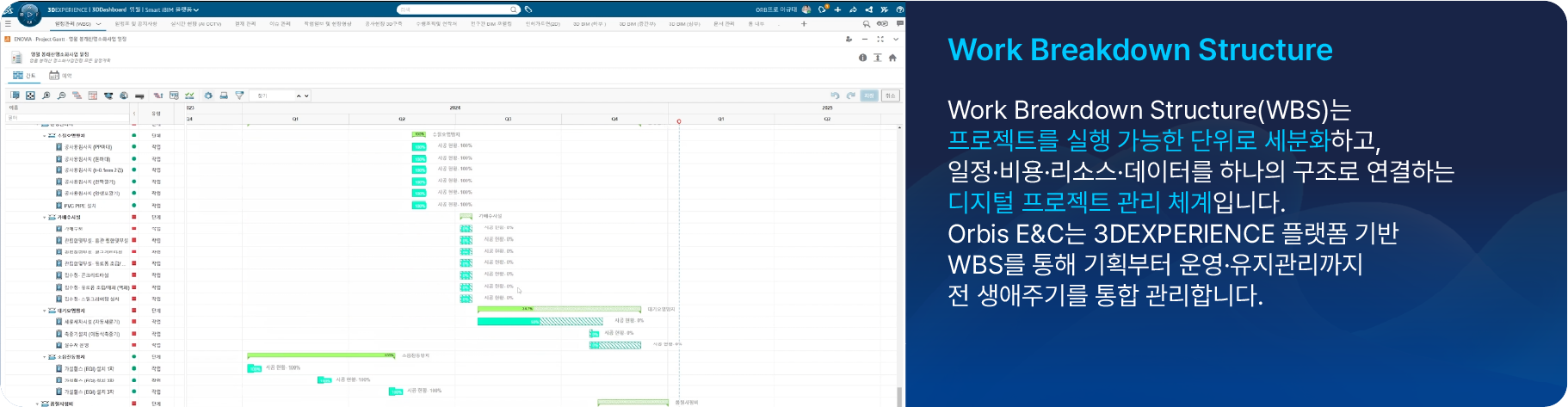Add a new dashboard tab with plus
Image resolution: width=1568 pixels, height=407 pixels.
pyautogui.click(x=804, y=24)
